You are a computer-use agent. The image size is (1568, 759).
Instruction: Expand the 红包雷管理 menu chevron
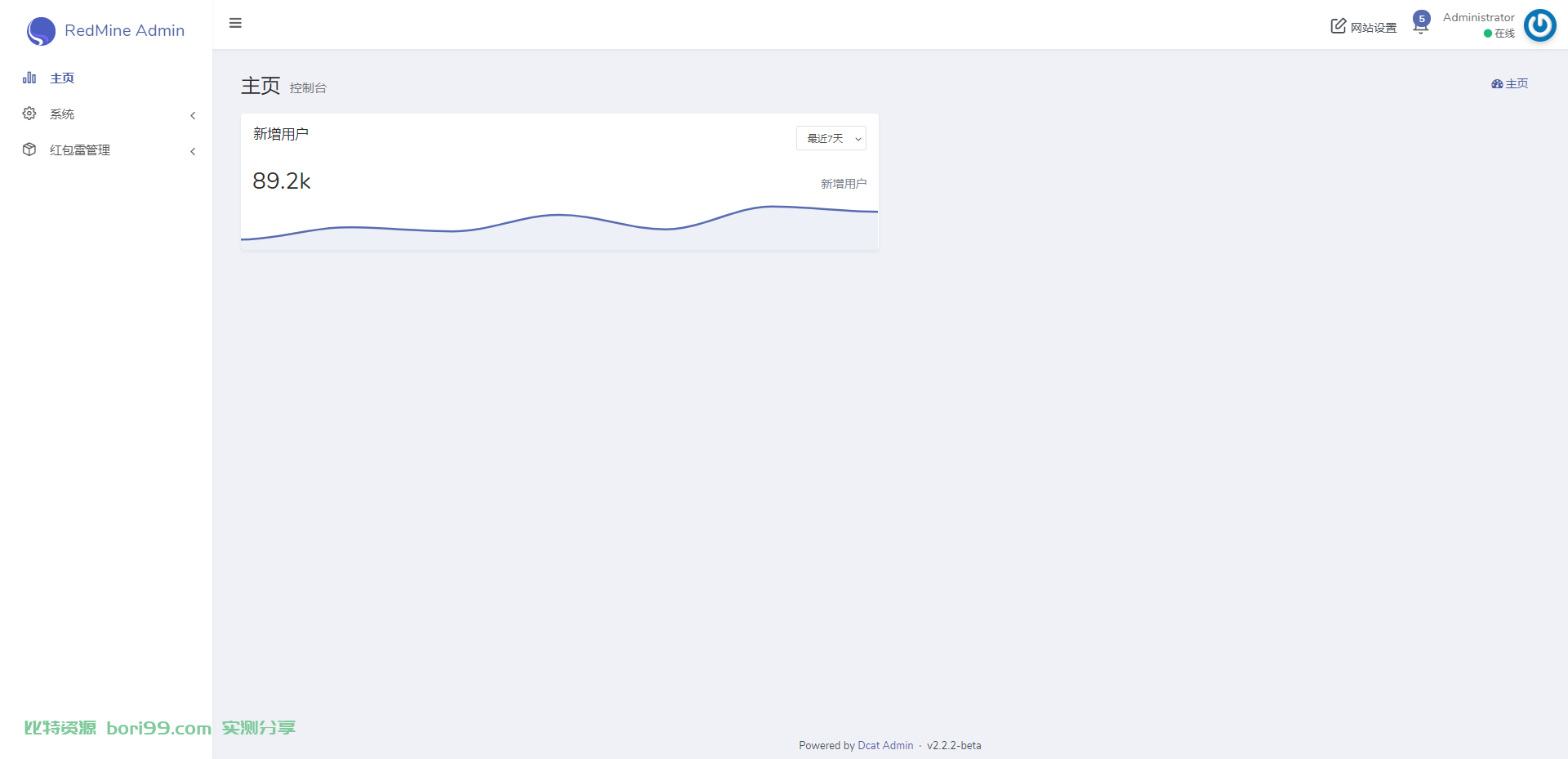coord(193,151)
